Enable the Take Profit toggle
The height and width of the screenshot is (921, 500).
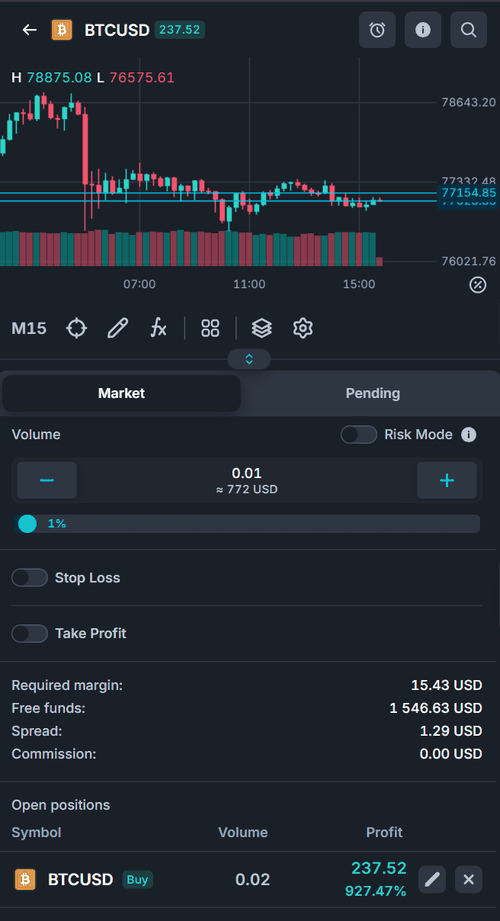coord(29,634)
